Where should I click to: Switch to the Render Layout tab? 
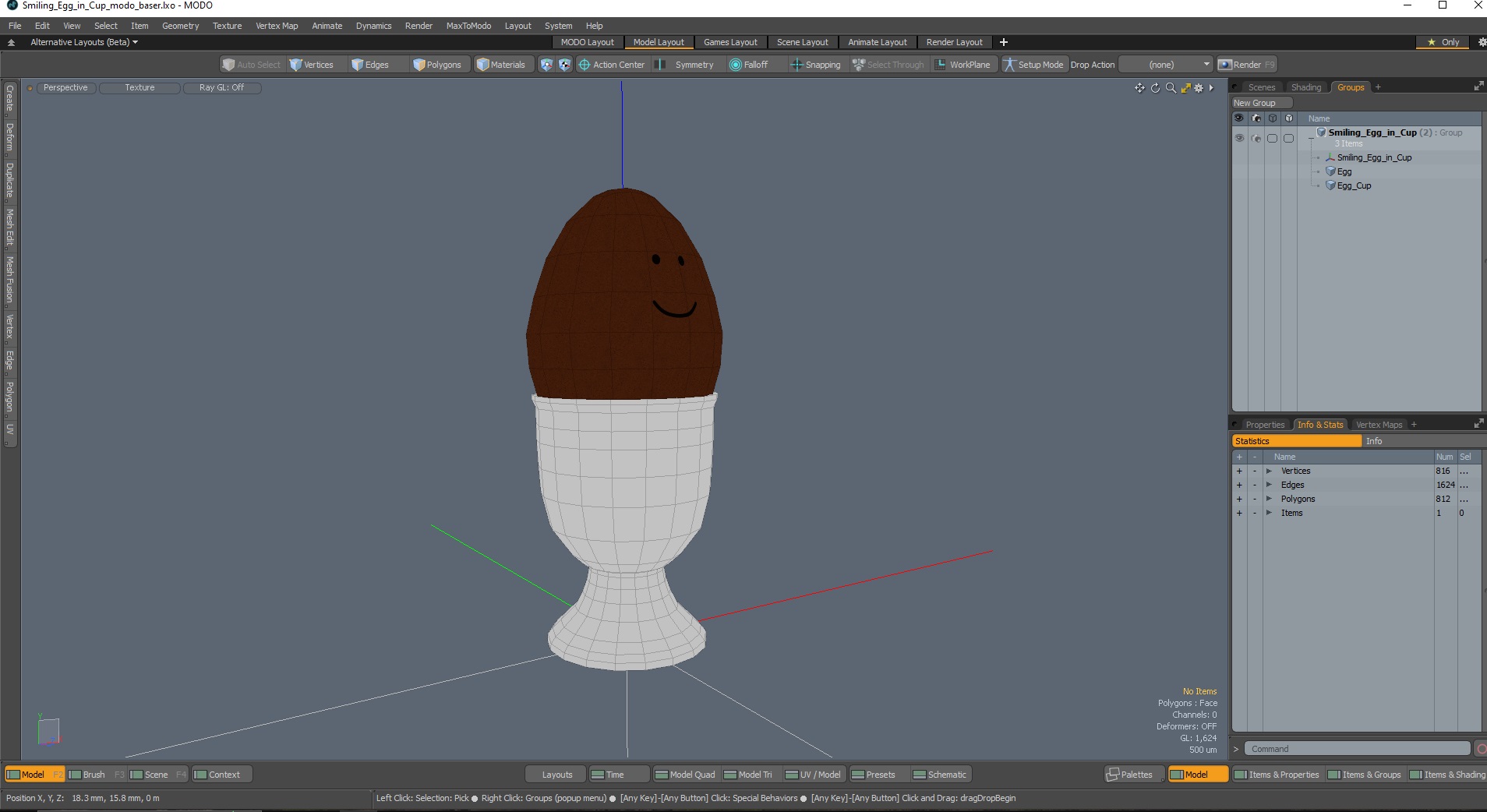954,42
